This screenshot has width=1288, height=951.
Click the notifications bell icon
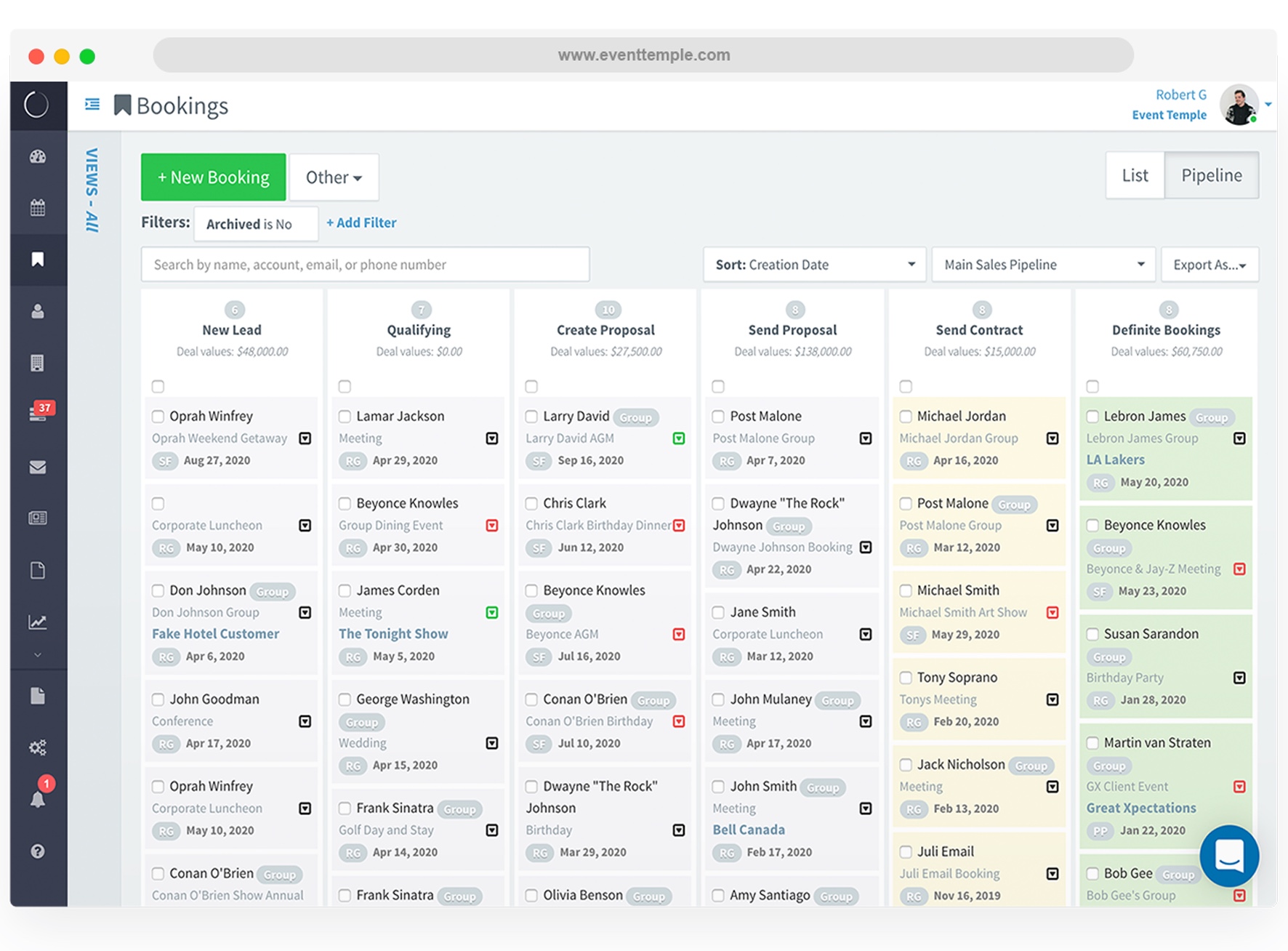pos(38,799)
